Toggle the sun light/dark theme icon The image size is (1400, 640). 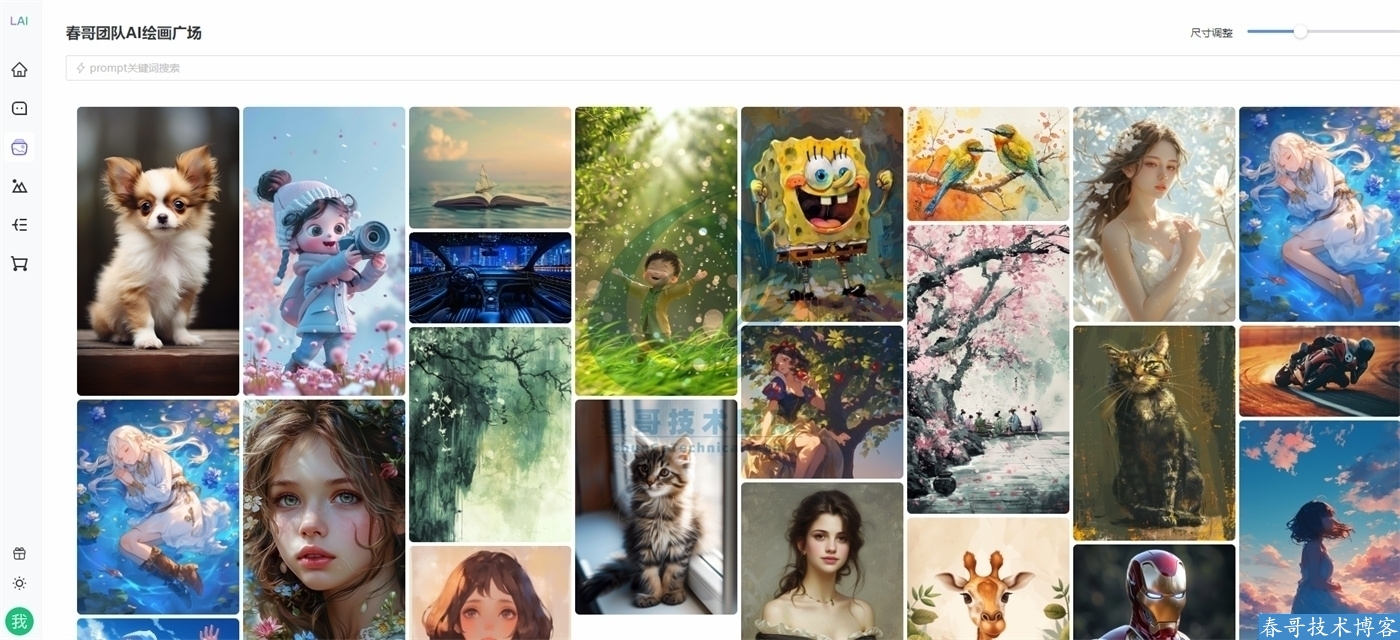(x=19, y=583)
